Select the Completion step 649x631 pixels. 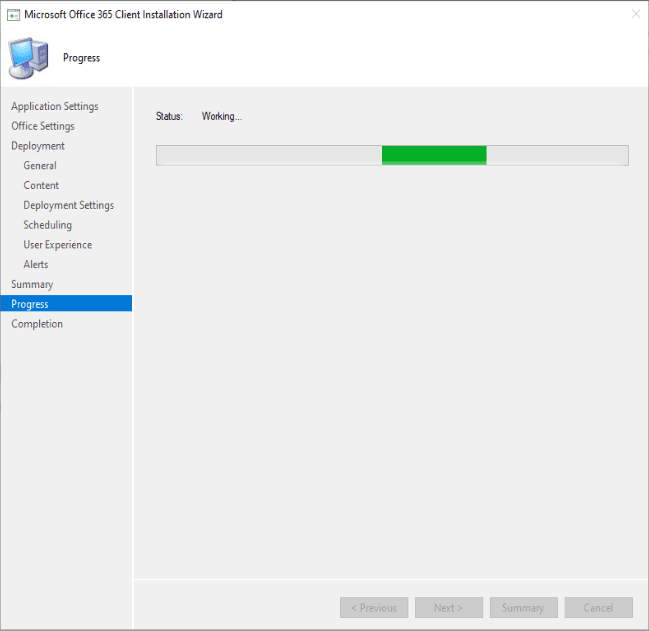tap(37, 324)
